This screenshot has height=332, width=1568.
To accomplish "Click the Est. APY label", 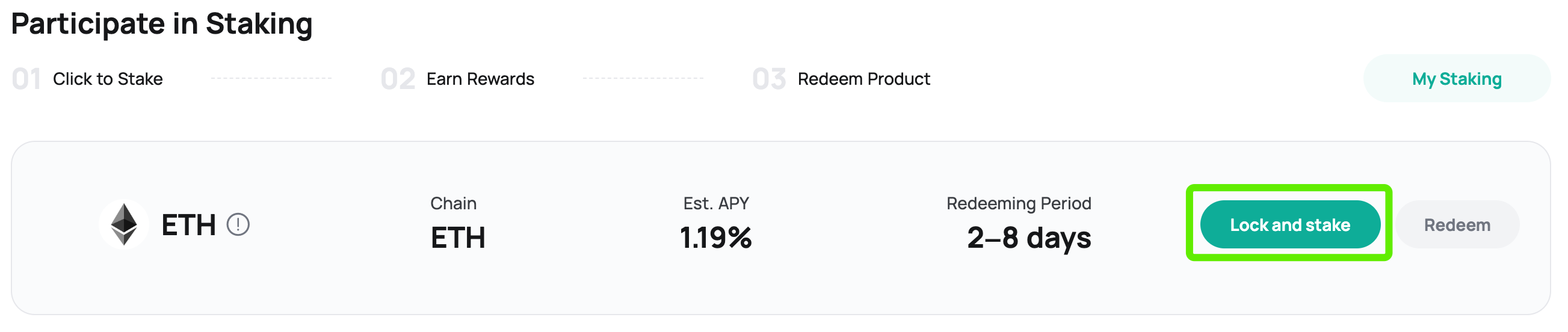I will tap(716, 203).
